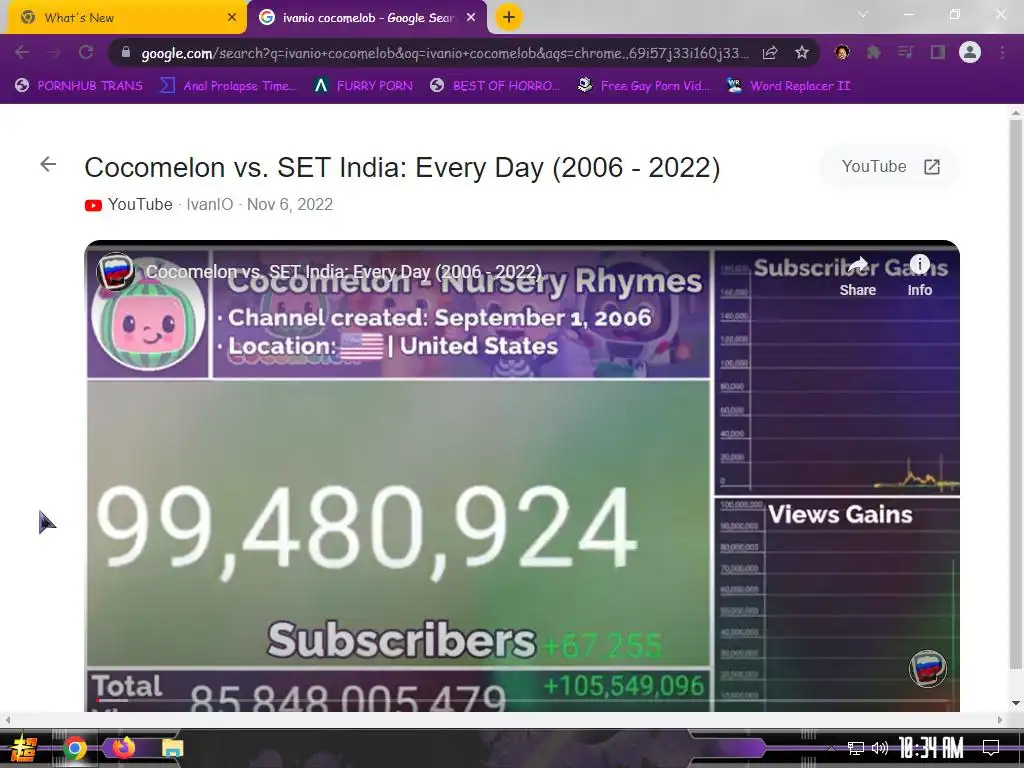Open the network tray icon
Image resolution: width=1024 pixels, height=768 pixels.
pos(855,748)
